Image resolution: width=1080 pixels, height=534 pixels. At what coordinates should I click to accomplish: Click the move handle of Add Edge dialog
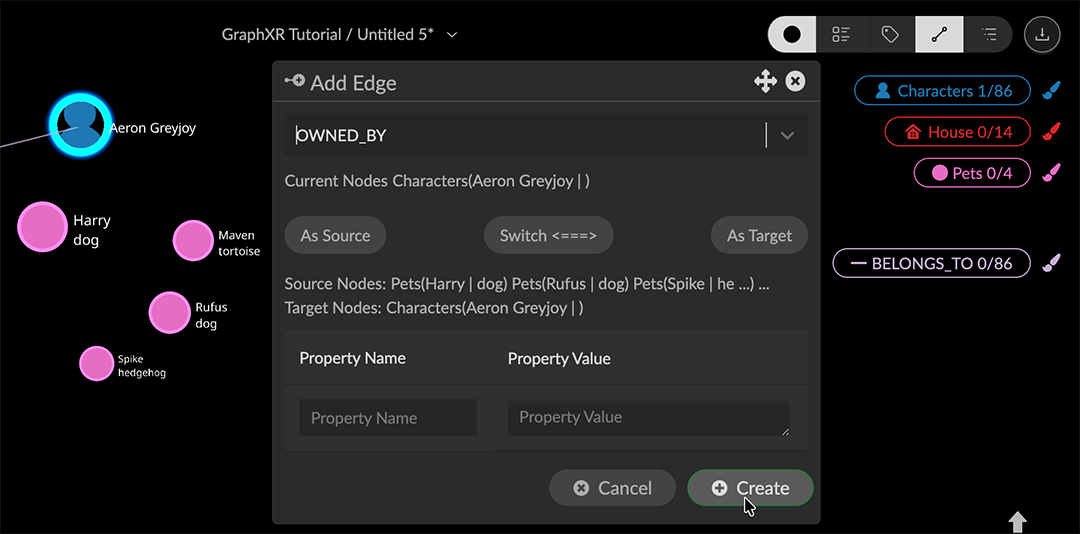point(765,82)
